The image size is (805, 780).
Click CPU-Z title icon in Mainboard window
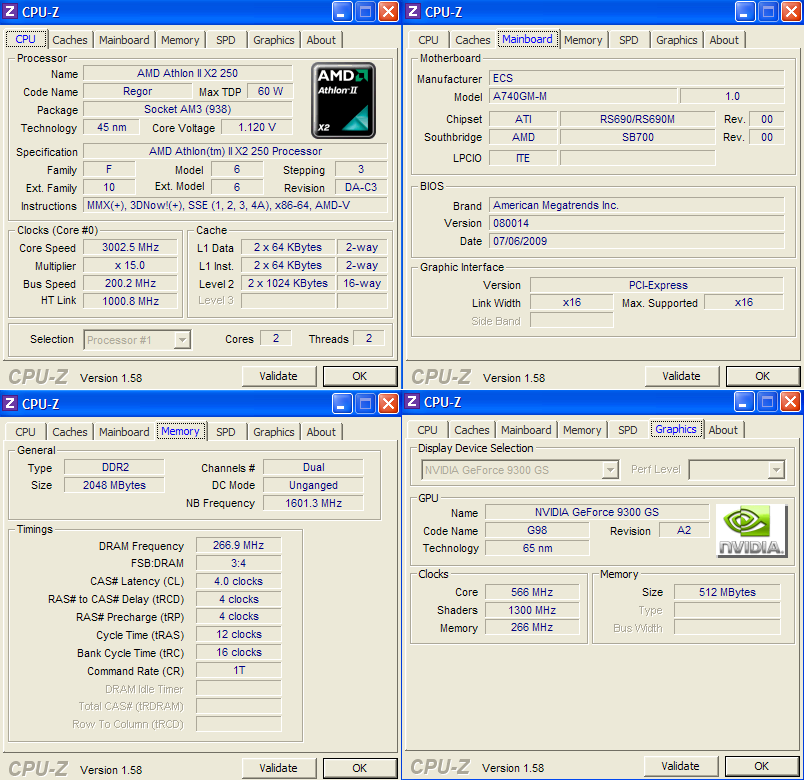413,11
